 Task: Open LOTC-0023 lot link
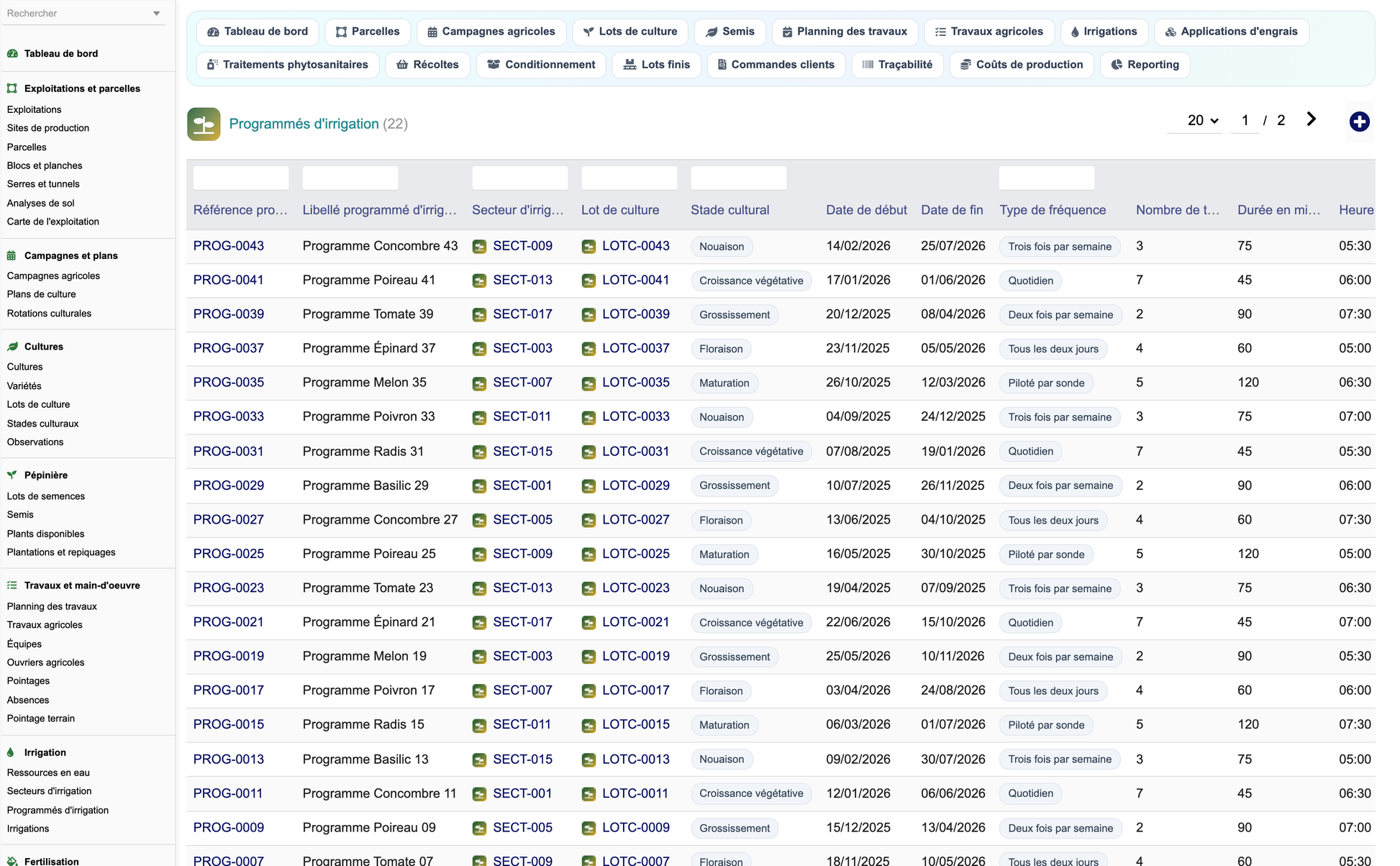click(x=636, y=588)
